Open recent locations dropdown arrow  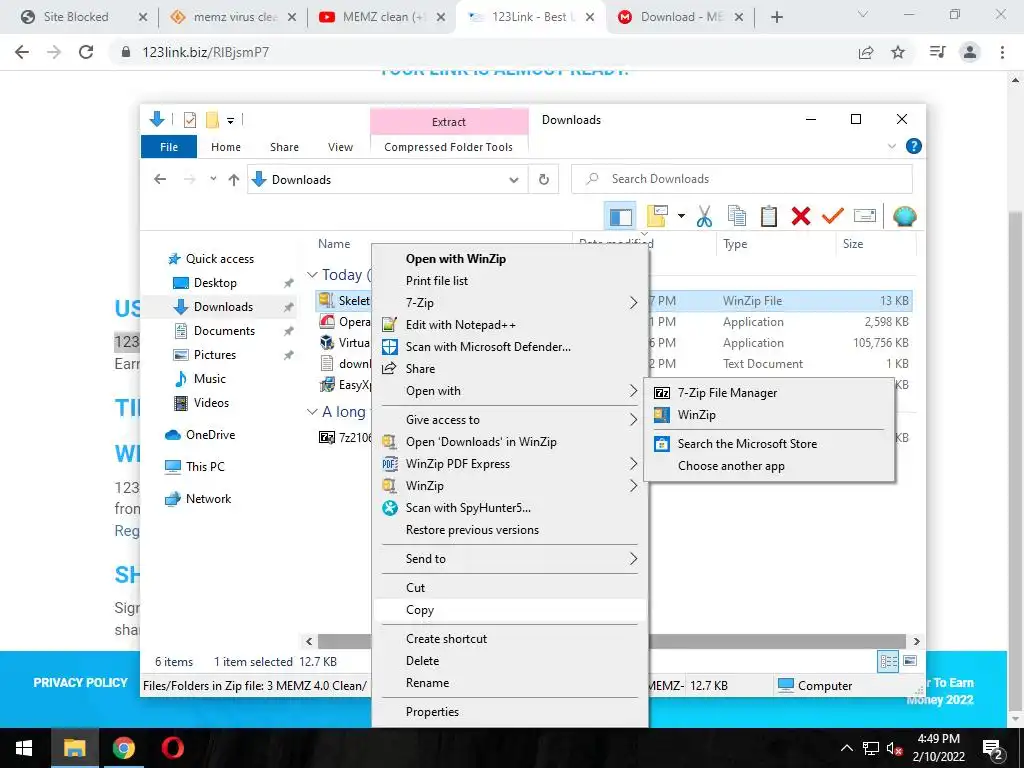213,179
